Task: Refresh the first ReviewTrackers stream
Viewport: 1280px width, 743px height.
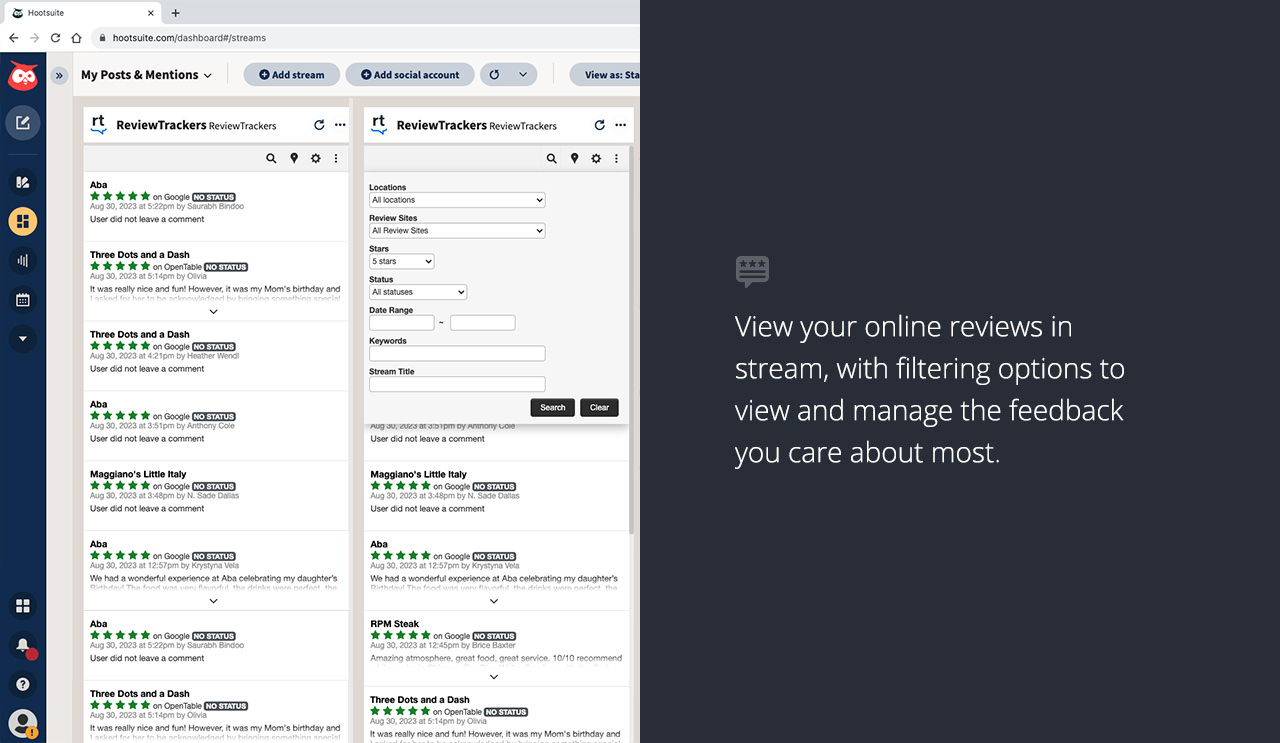Action: tap(319, 125)
